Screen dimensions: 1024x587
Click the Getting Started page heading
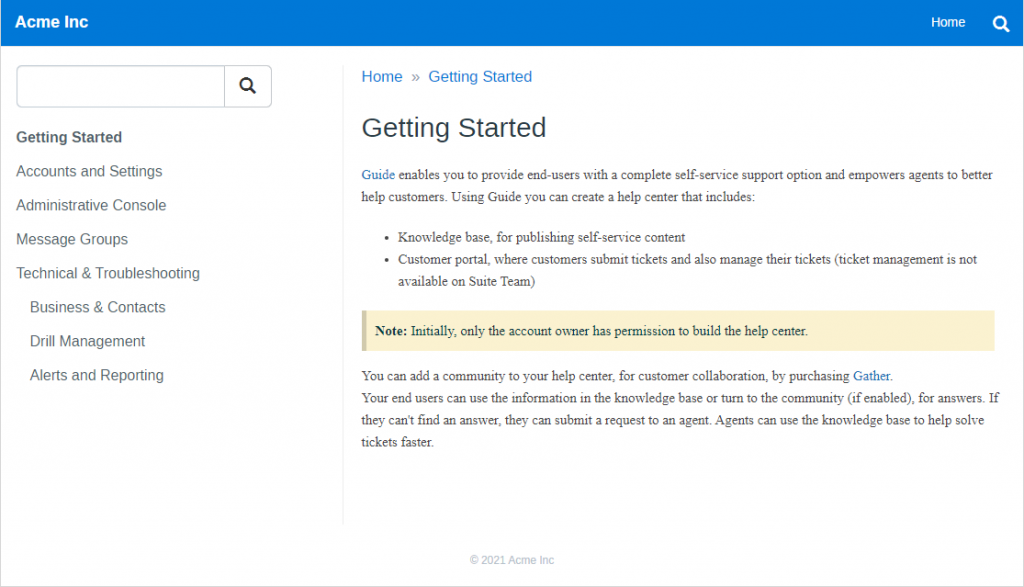pos(453,128)
